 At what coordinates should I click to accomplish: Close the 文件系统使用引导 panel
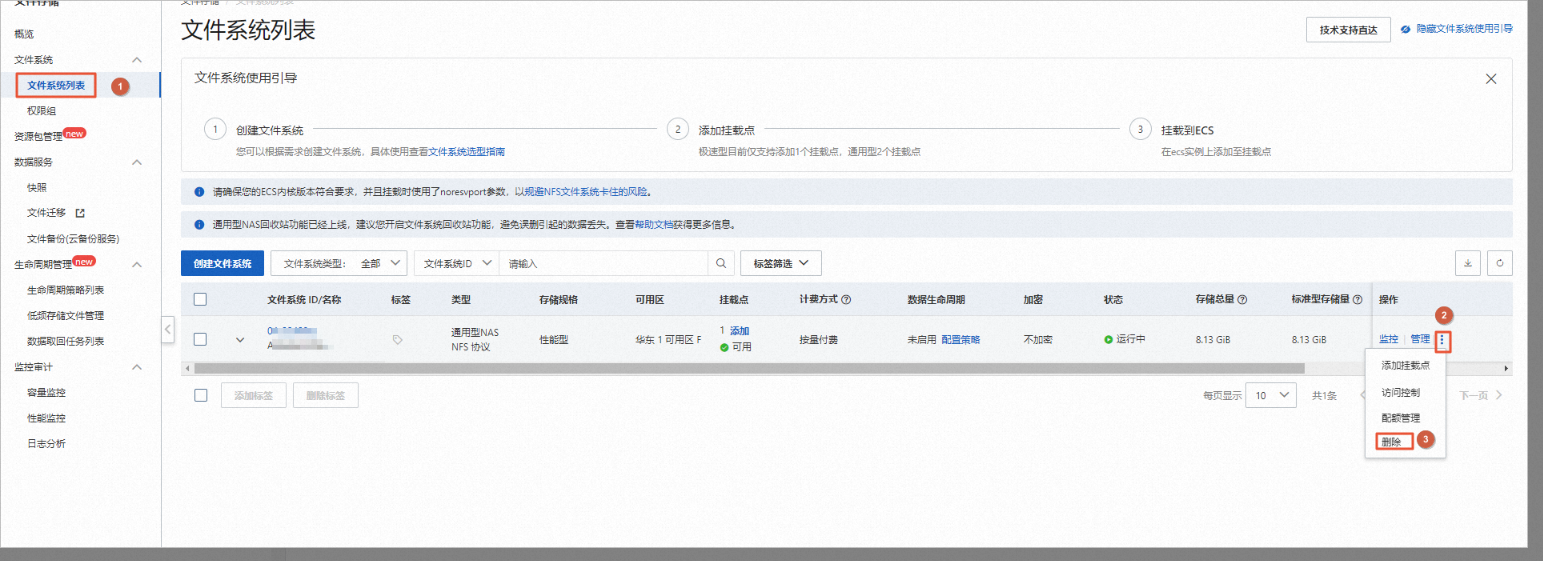click(x=1491, y=78)
